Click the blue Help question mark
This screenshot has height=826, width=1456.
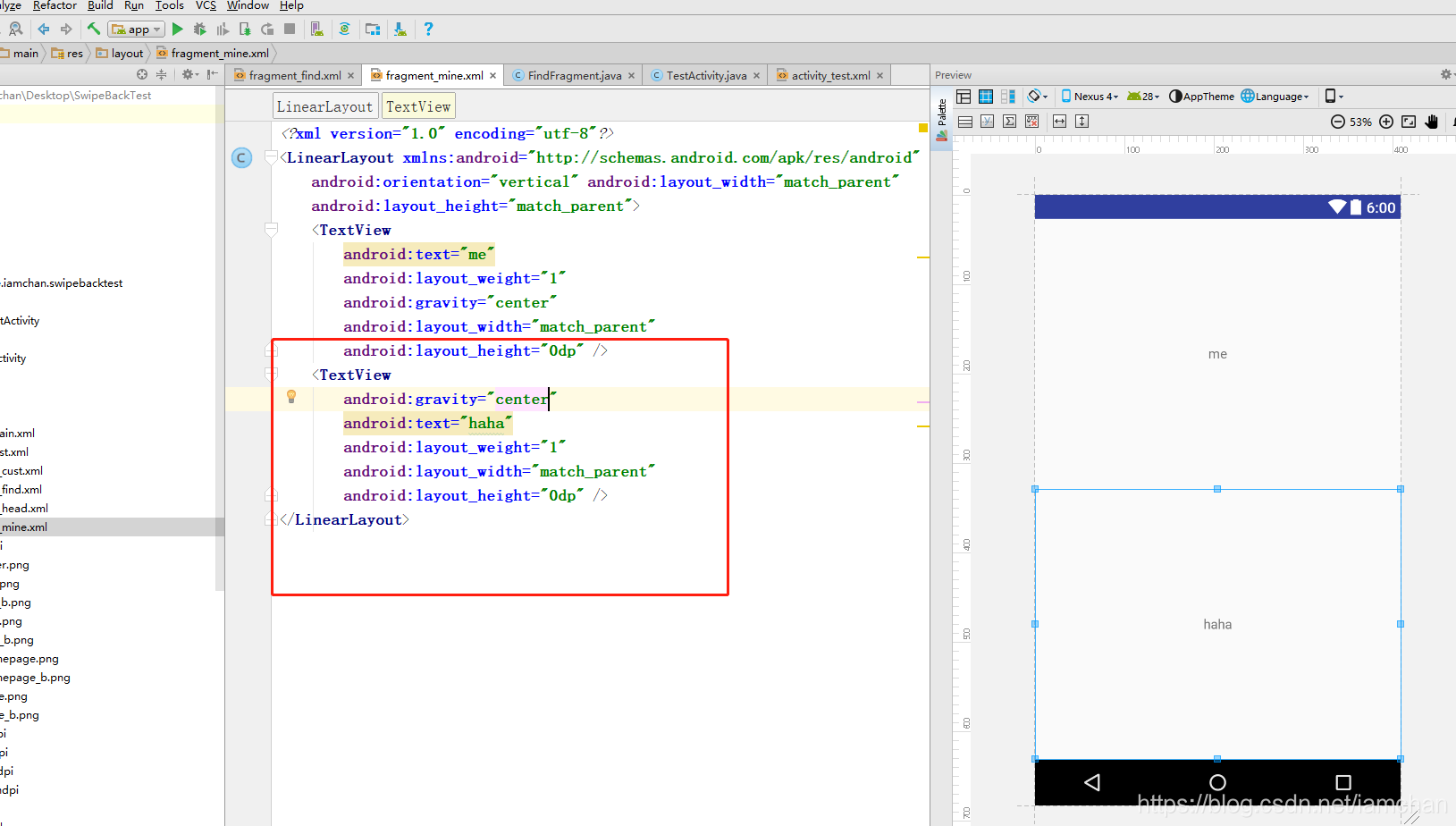(x=428, y=29)
